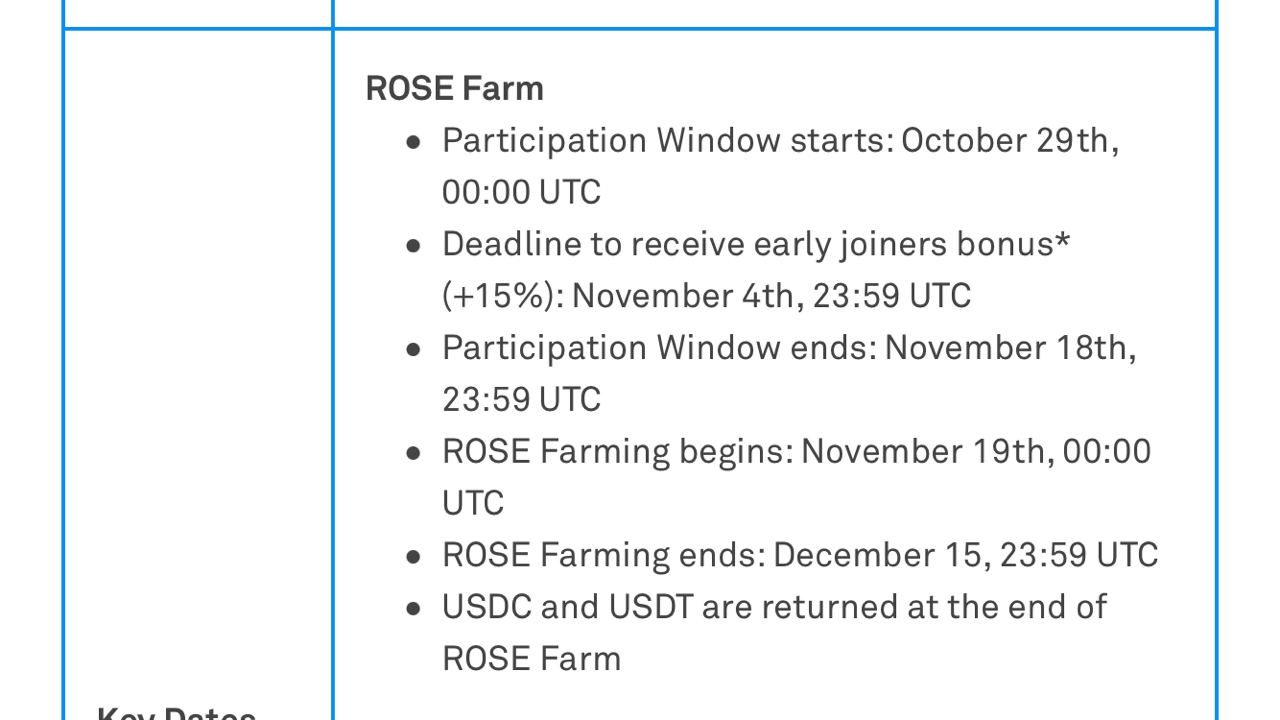Screen dimensions: 1280x720
Task: Click the USDC and USDT returned text
Action: click(x=774, y=632)
